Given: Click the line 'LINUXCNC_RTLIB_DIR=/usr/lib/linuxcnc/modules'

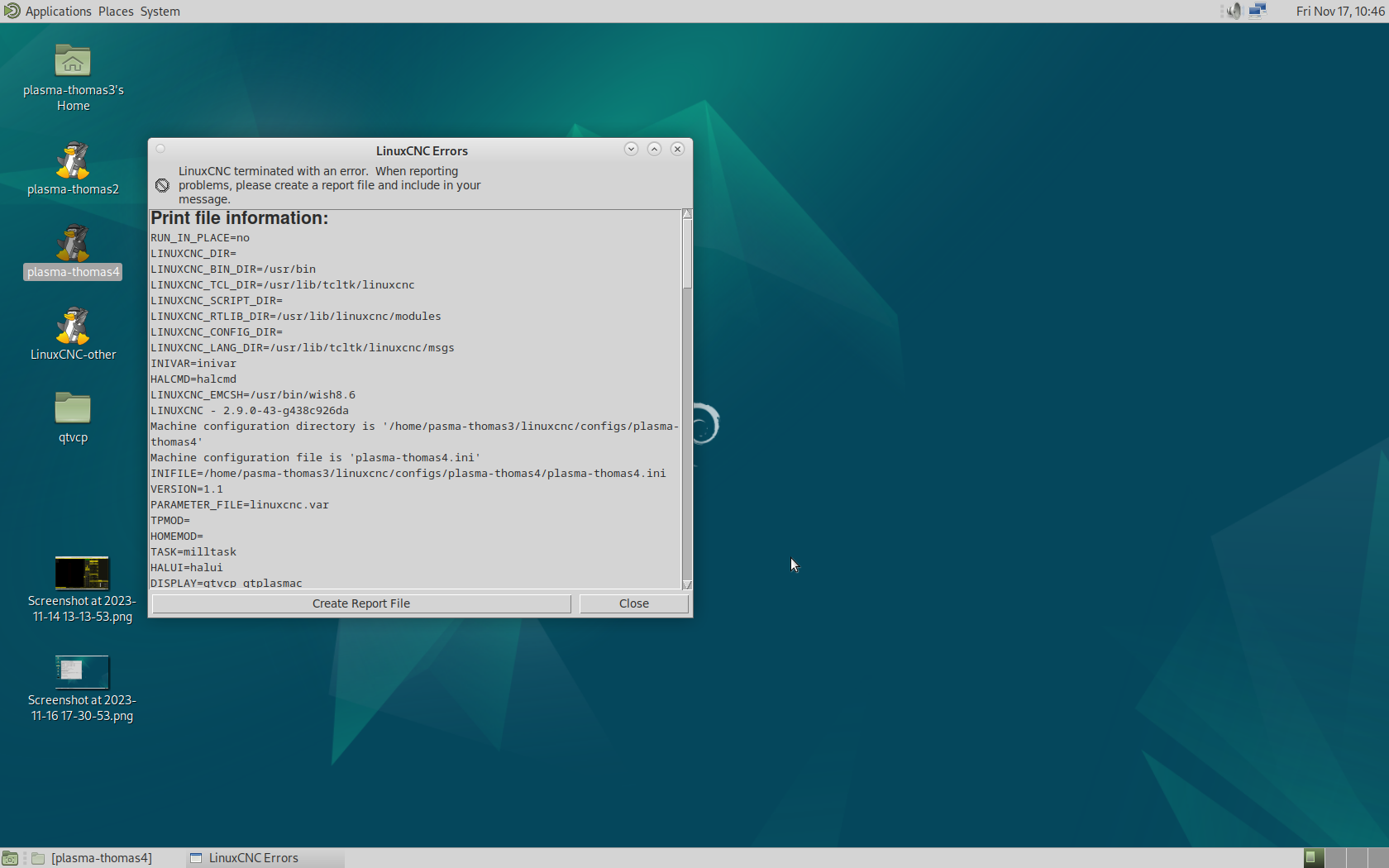Looking at the screenshot, I should [x=296, y=317].
